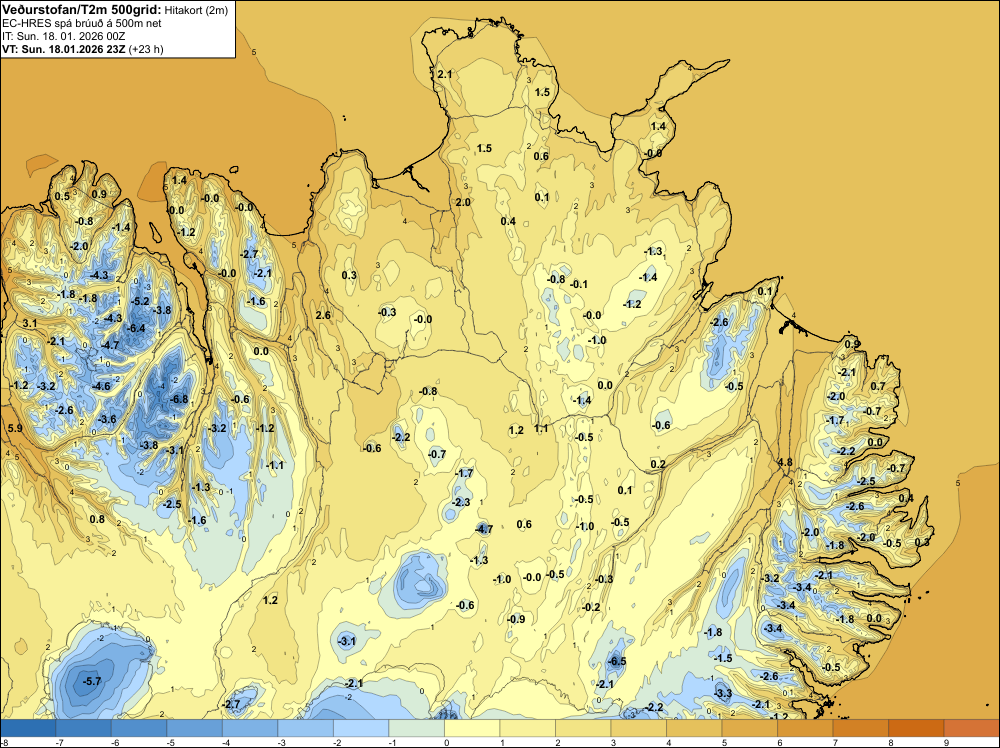1000x748 pixels.
Task: Click the legend swatch between 3 and 4
Action: (x=638, y=728)
